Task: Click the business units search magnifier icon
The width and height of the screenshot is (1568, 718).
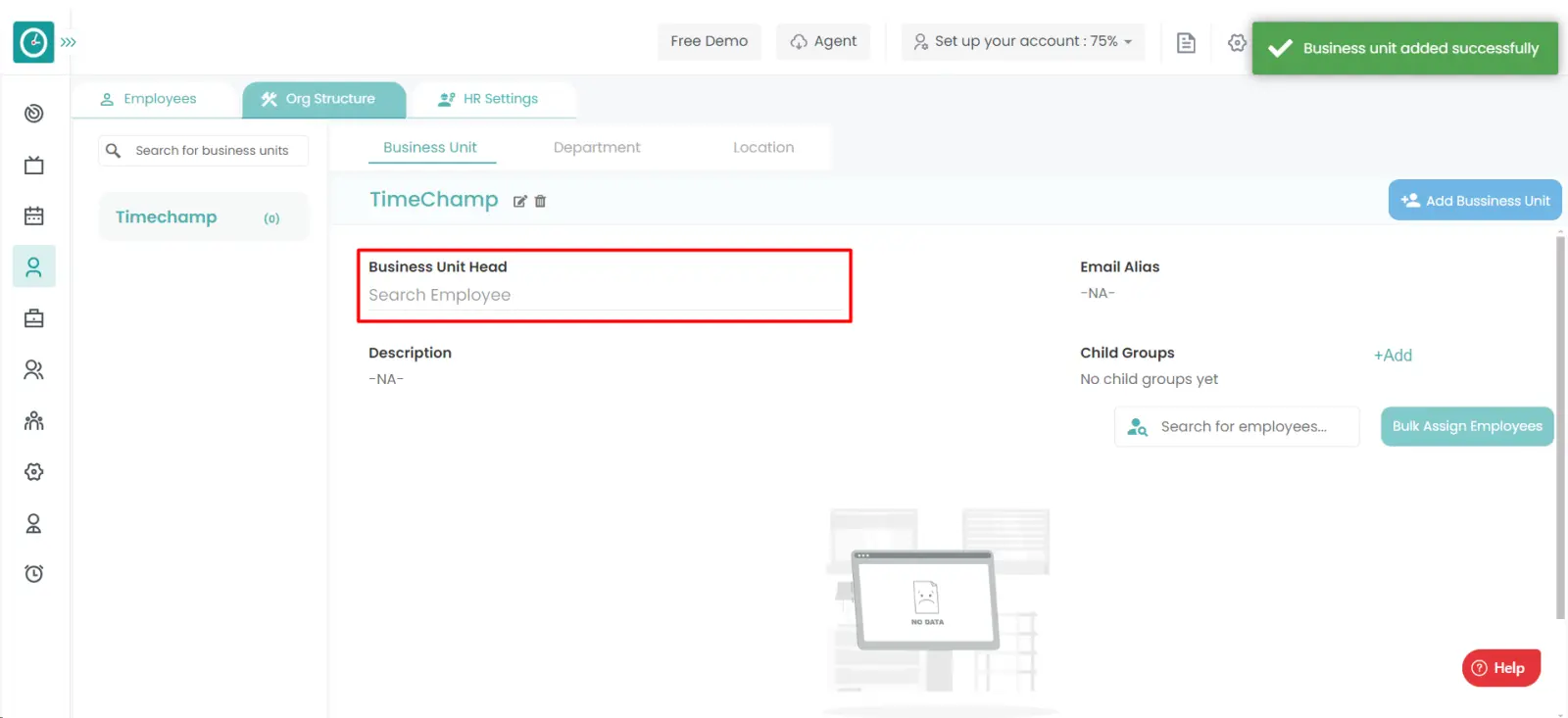Action: click(x=114, y=151)
